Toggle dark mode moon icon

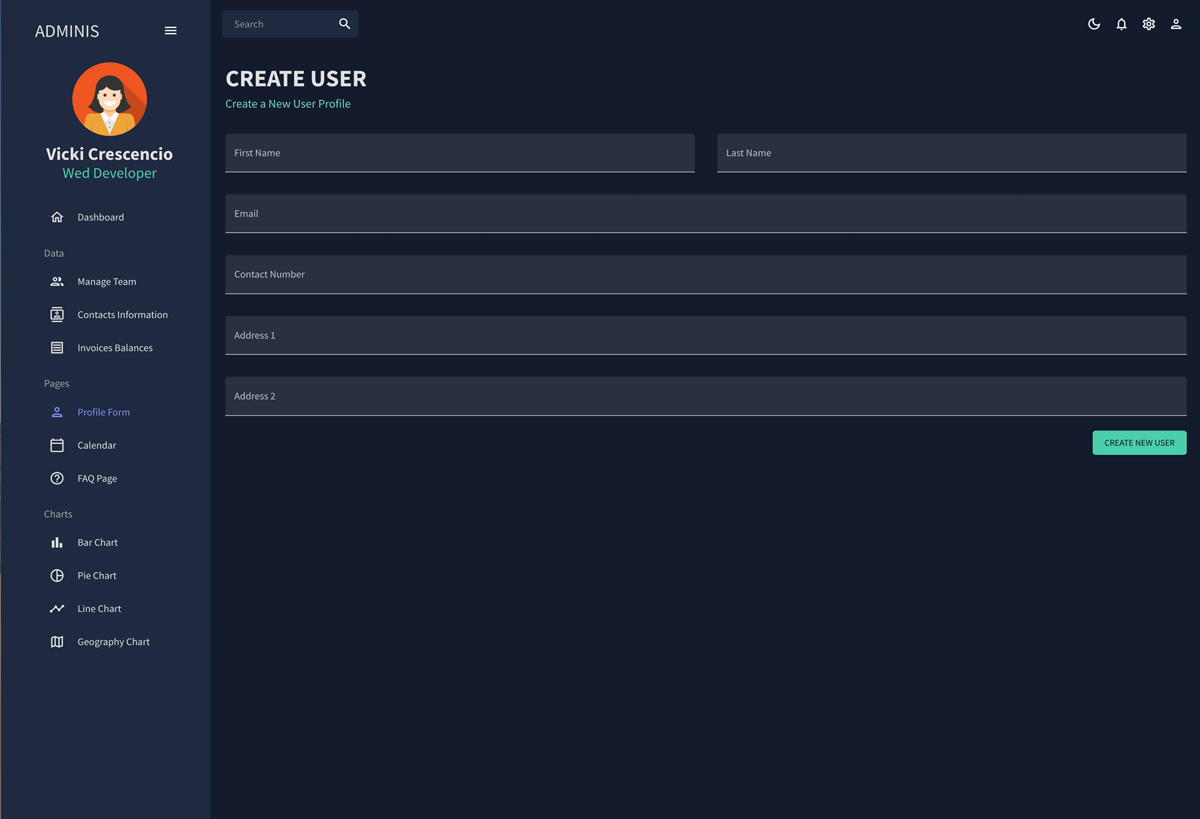pyautogui.click(x=1094, y=24)
